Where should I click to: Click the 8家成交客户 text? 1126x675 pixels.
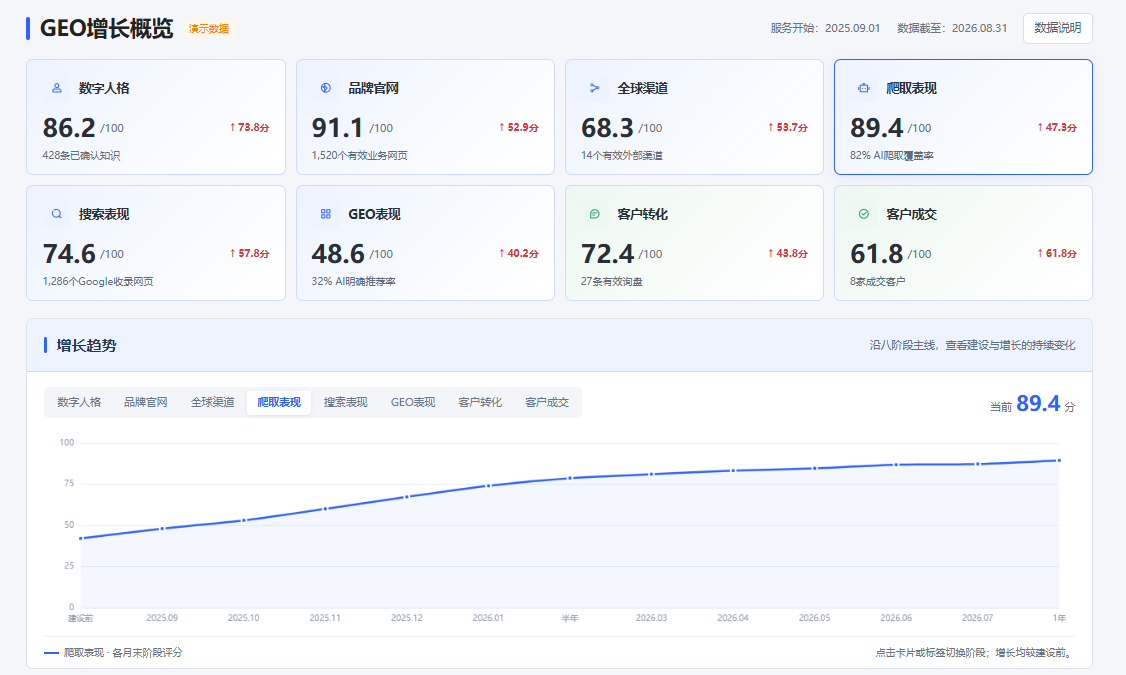point(878,281)
